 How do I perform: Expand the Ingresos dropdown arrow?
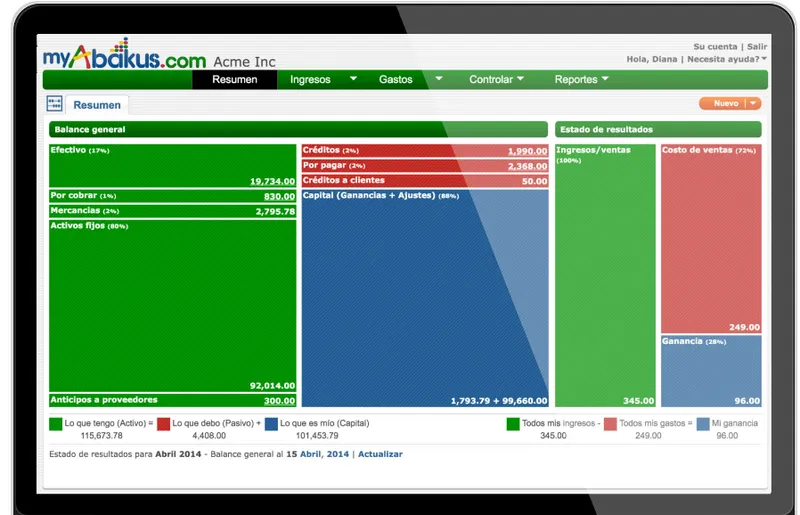point(353,79)
